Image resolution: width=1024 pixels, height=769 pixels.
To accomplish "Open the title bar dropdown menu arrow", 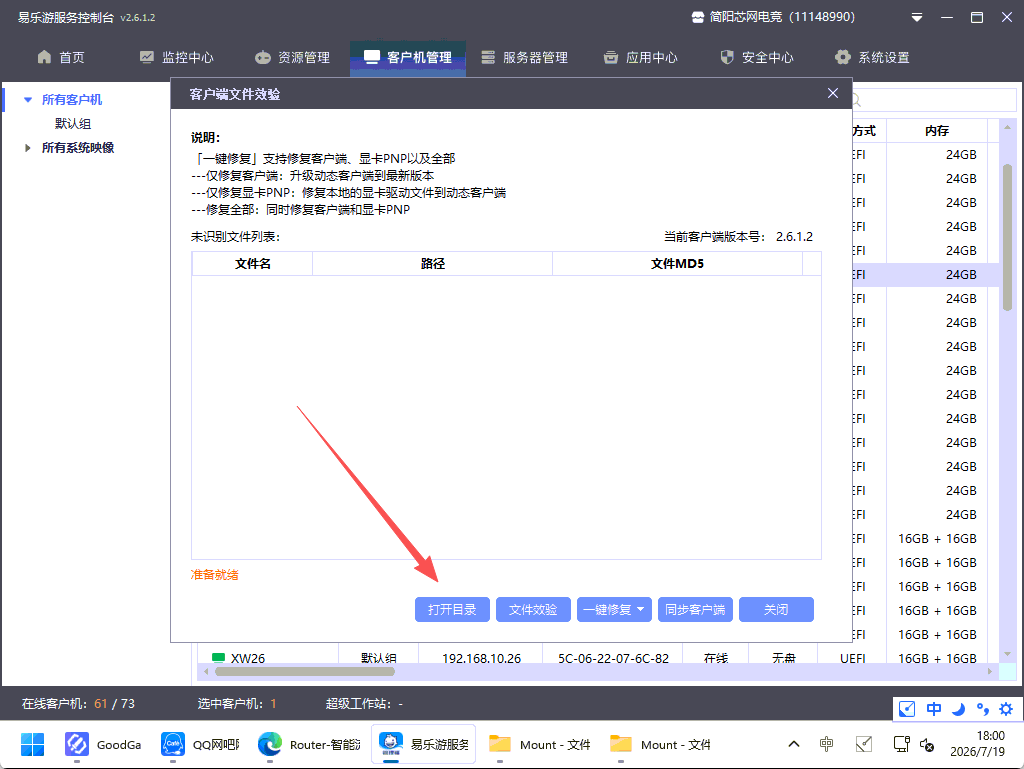I will coord(917,18).
